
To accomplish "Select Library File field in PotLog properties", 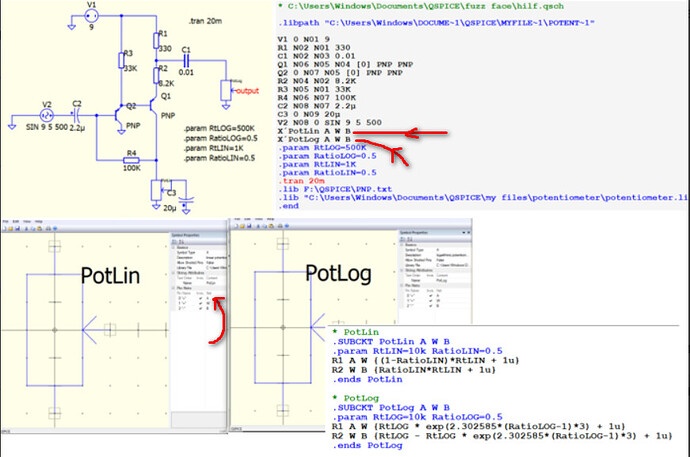I will [x=437, y=265].
